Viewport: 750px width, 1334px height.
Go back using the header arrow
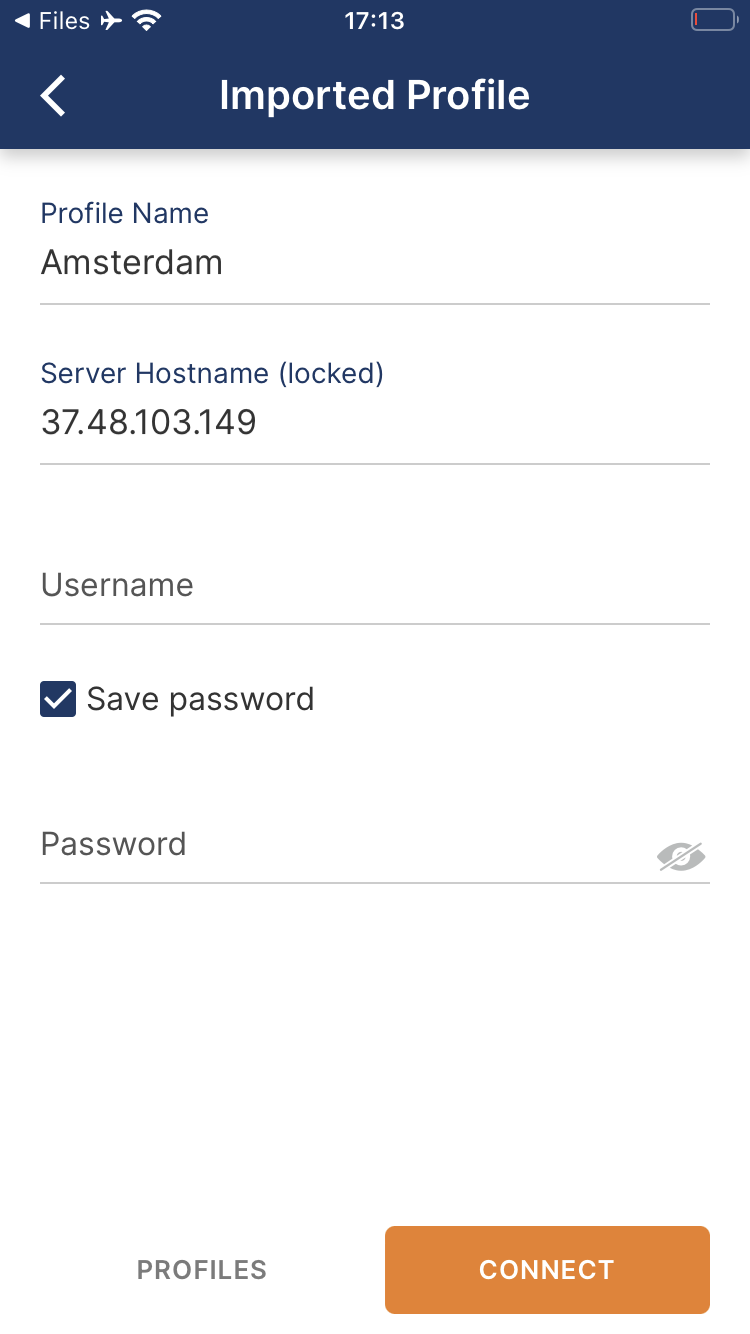53,96
